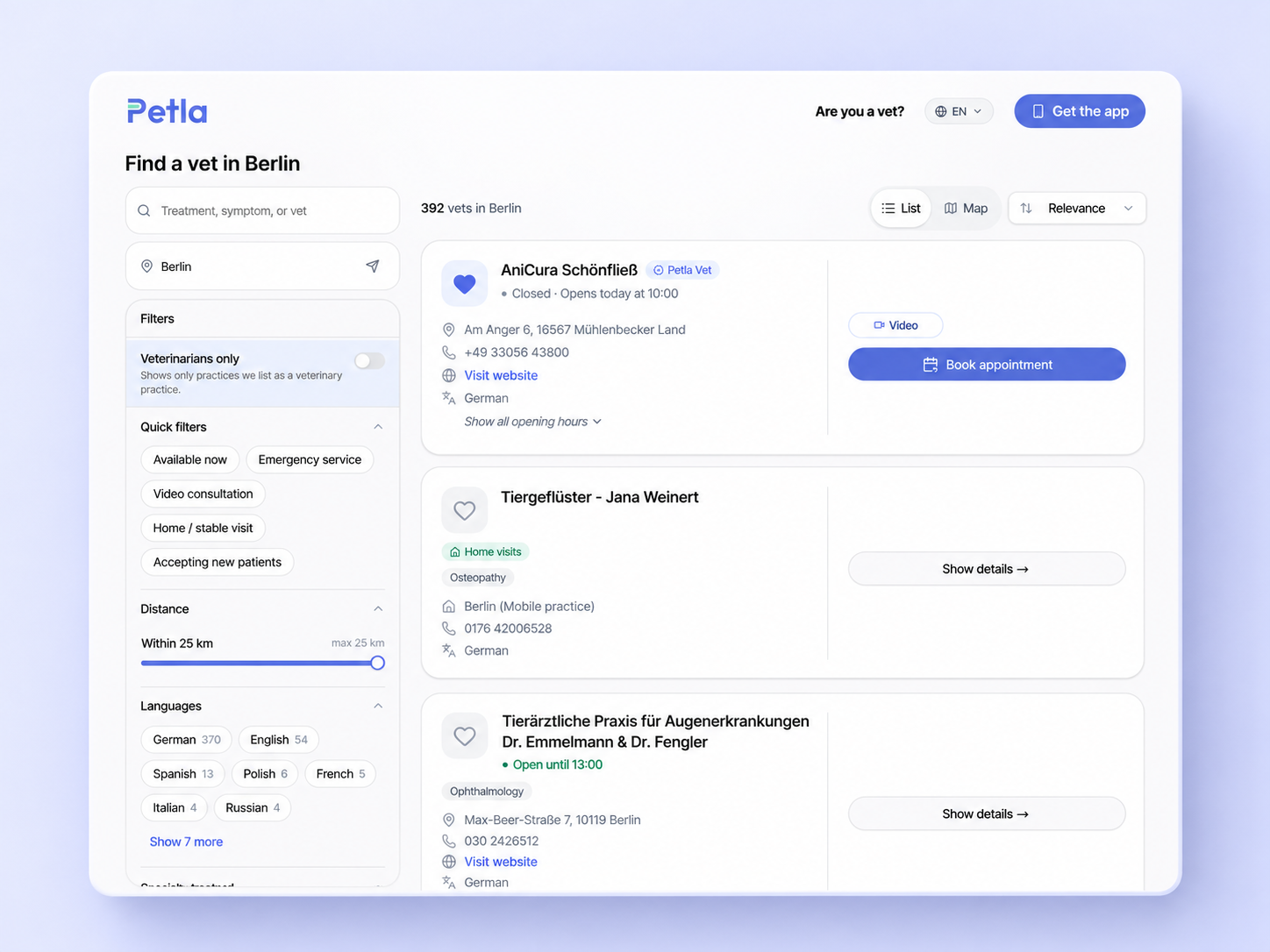Click the heart icon on Tiergeflüster - Jana Weinert
The height and width of the screenshot is (952, 1270).
coord(465,510)
